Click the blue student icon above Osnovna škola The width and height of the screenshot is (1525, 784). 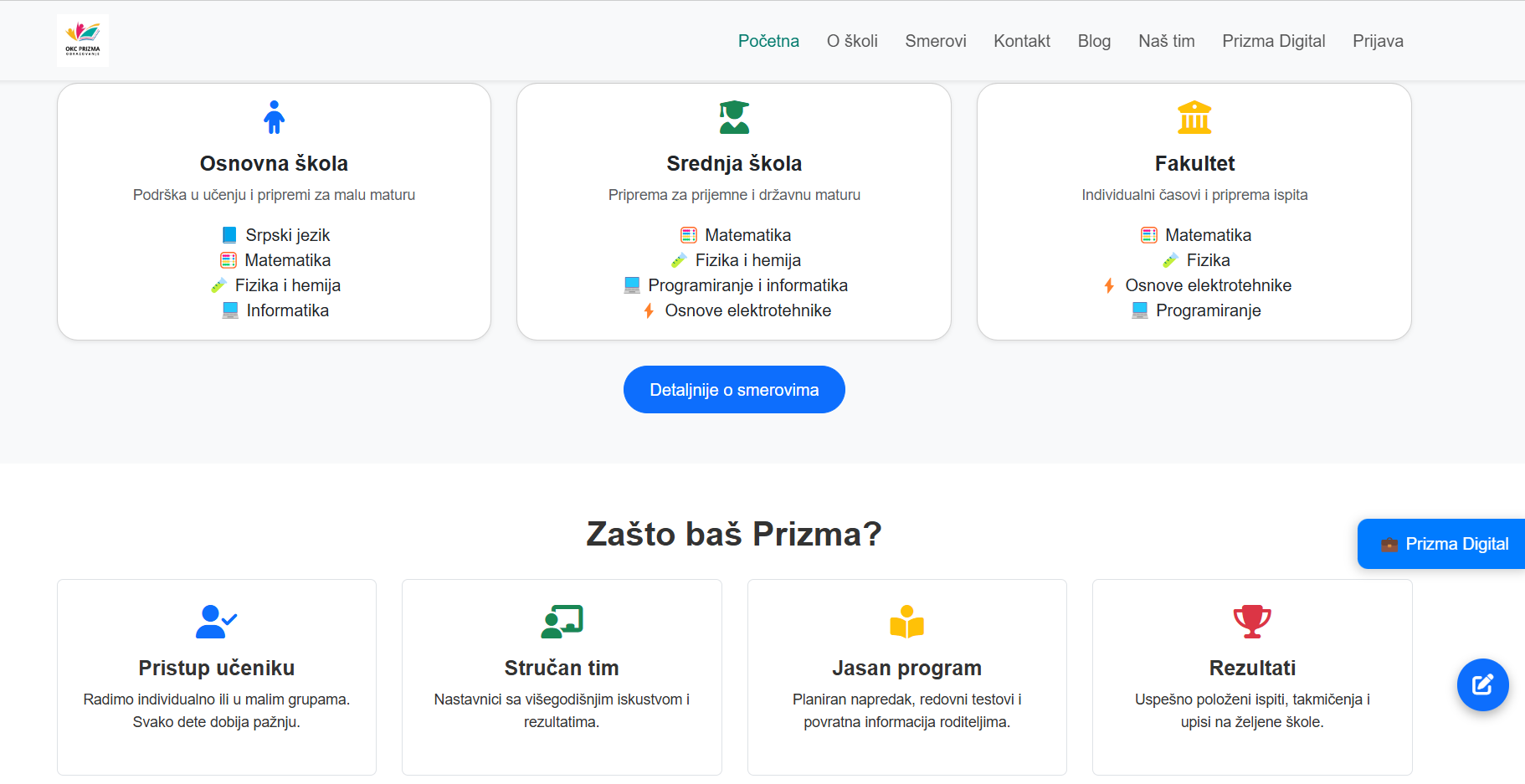click(274, 118)
